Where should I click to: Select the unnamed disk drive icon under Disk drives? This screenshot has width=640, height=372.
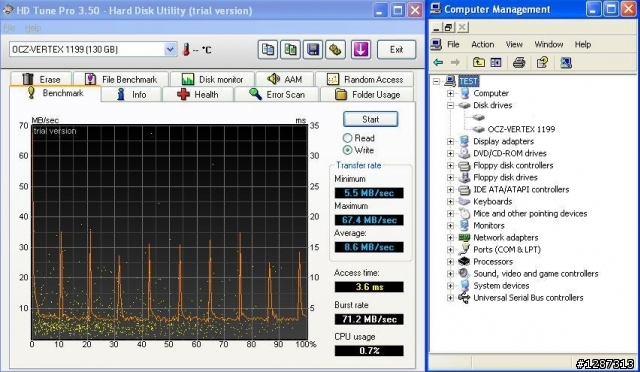478,117
